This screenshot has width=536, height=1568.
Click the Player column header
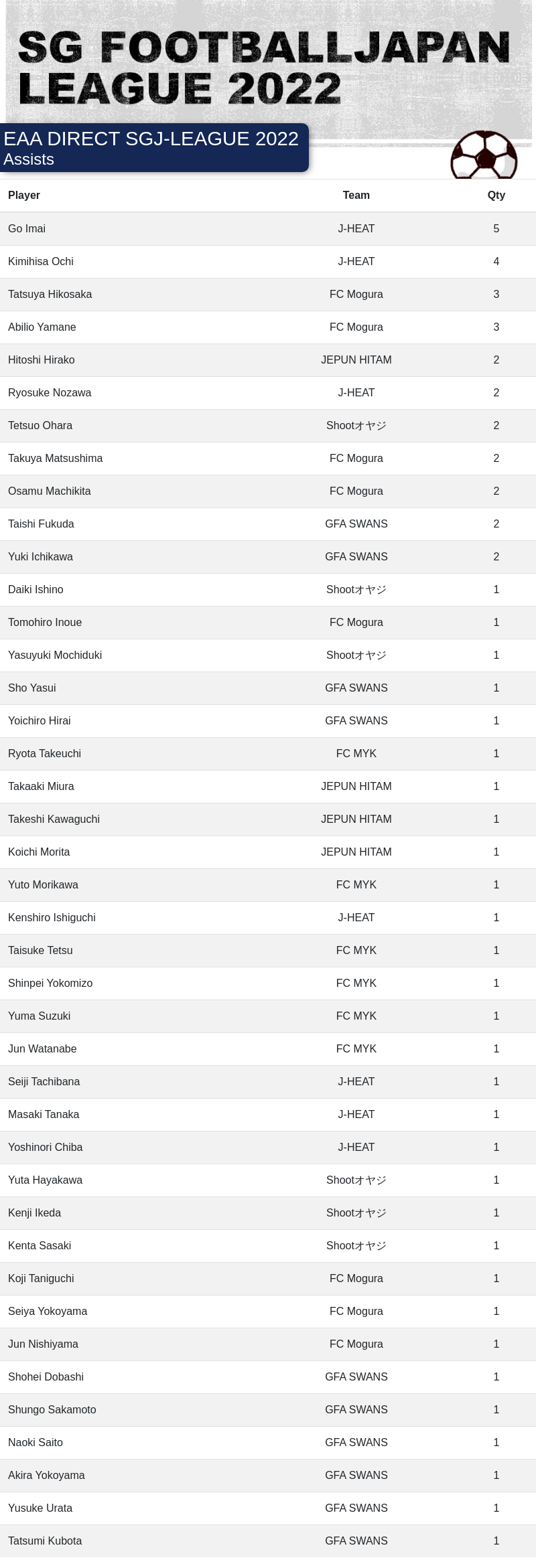coord(24,195)
